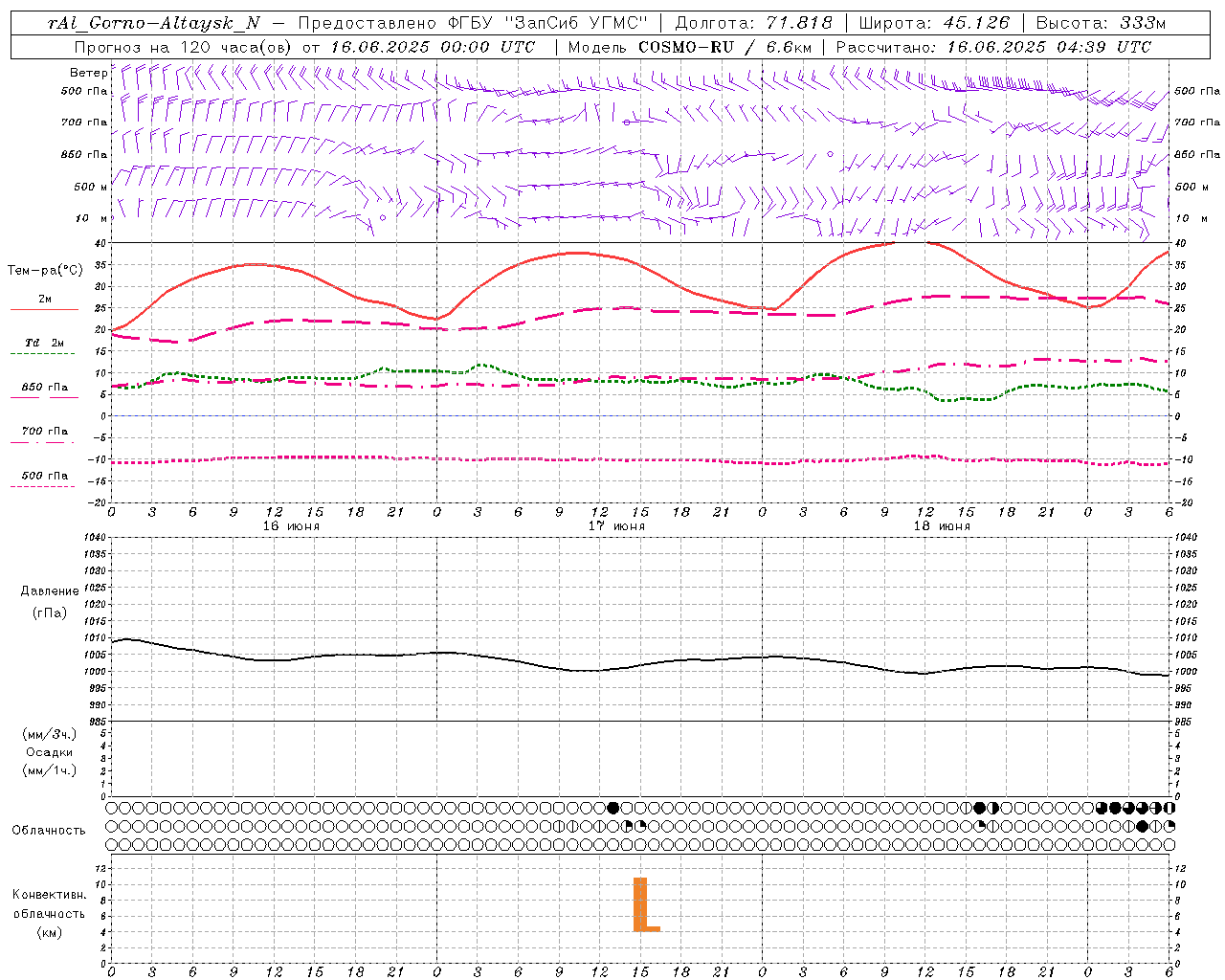Click the solid black cloud circle on 17 июня
This screenshot has width=1225, height=980.
(x=612, y=808)
